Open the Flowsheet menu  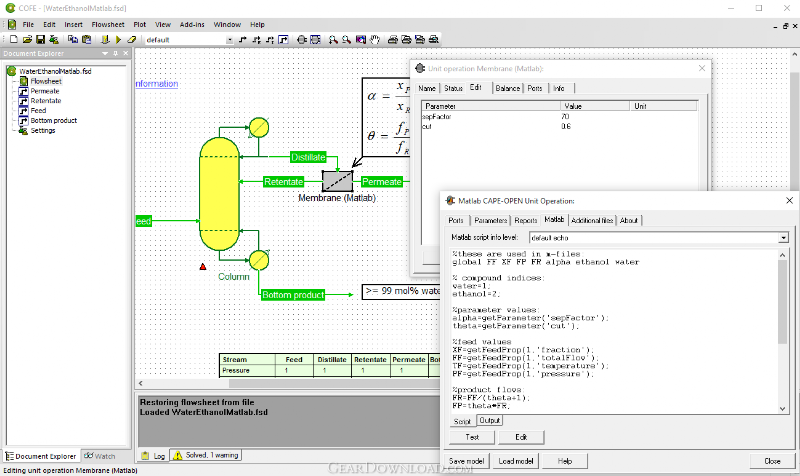(x=108, y=24)
